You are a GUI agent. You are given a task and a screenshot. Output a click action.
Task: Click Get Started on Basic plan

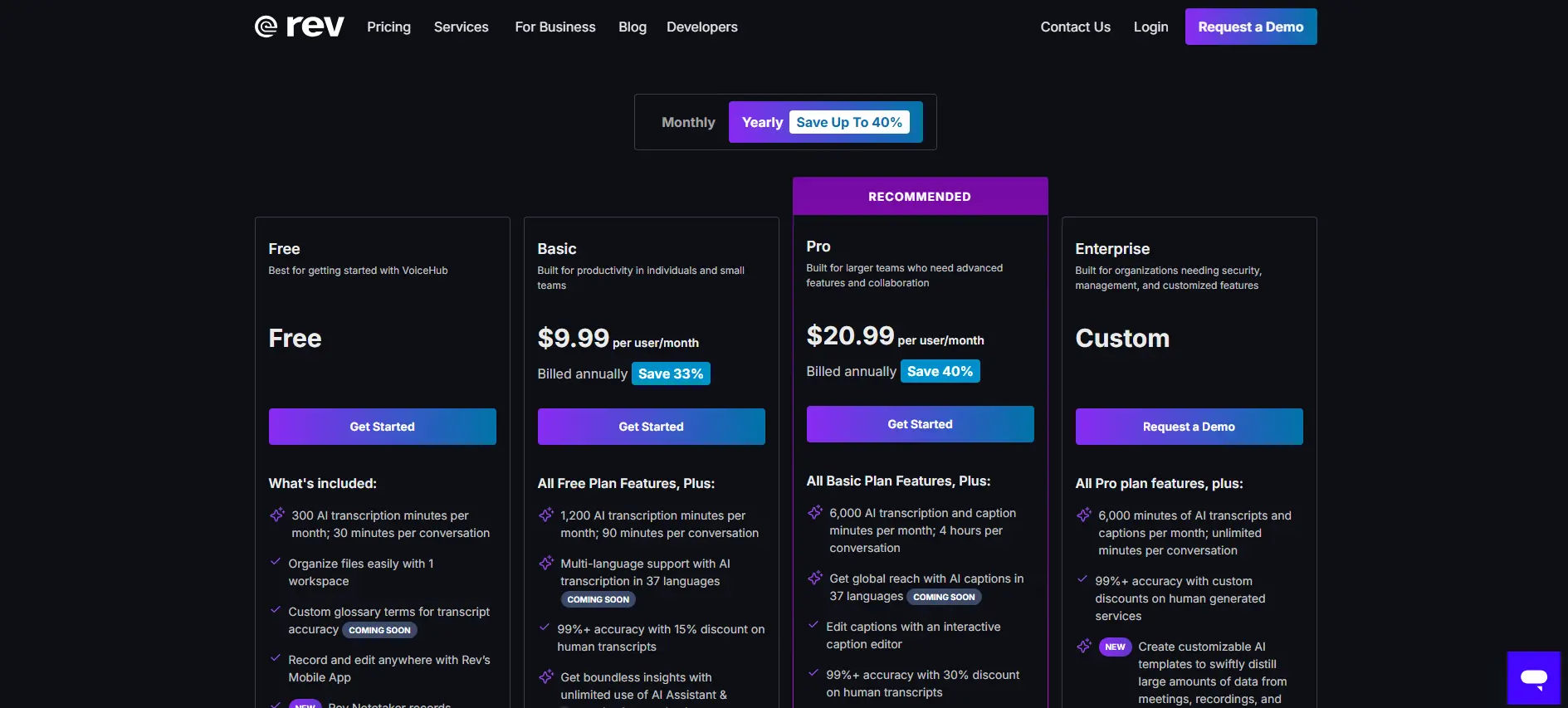pos(652,427)
